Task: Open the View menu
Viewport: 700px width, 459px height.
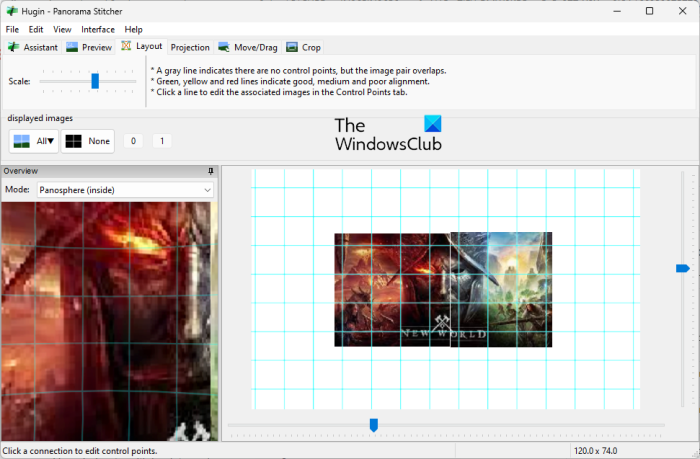Action: click(x=62, y=29)
